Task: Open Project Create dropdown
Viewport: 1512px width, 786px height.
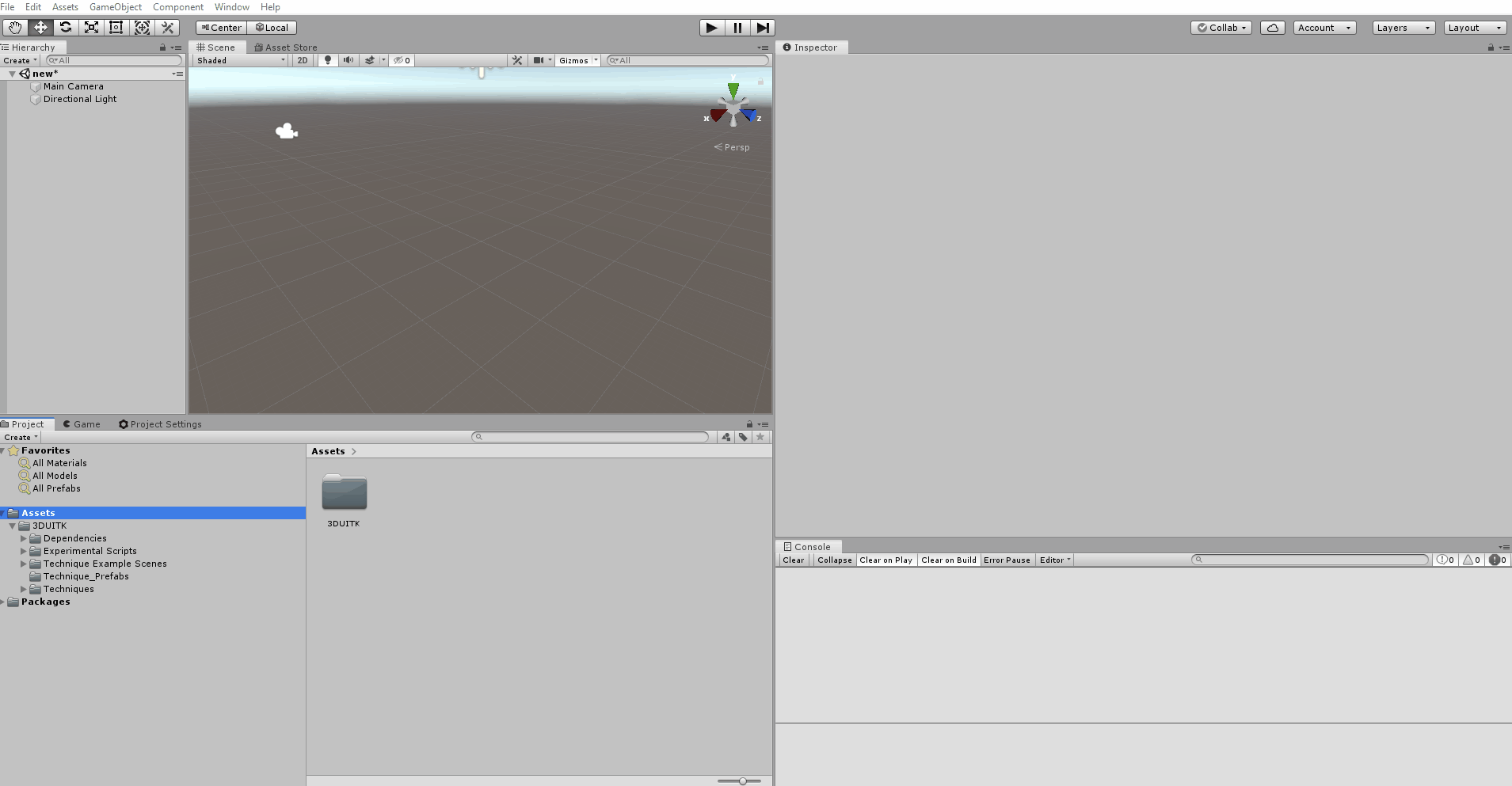Action: (20, 437)
